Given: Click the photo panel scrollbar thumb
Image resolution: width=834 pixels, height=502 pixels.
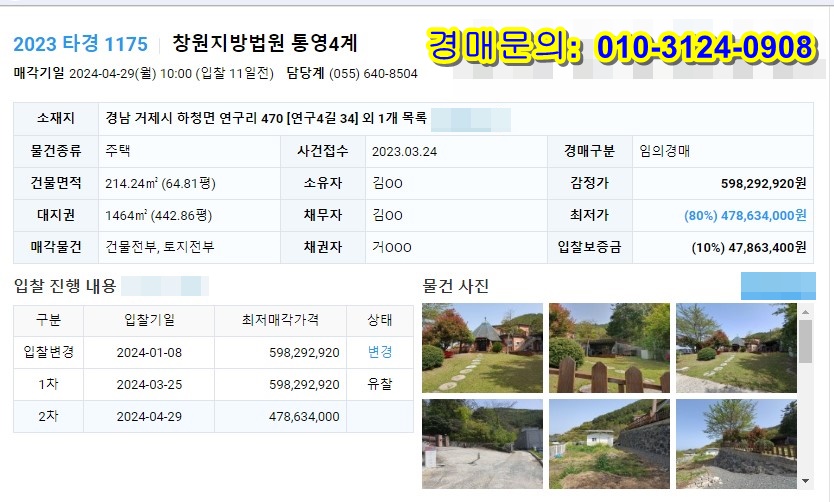Looking at the screenshot, I should [x=805, y=341].
